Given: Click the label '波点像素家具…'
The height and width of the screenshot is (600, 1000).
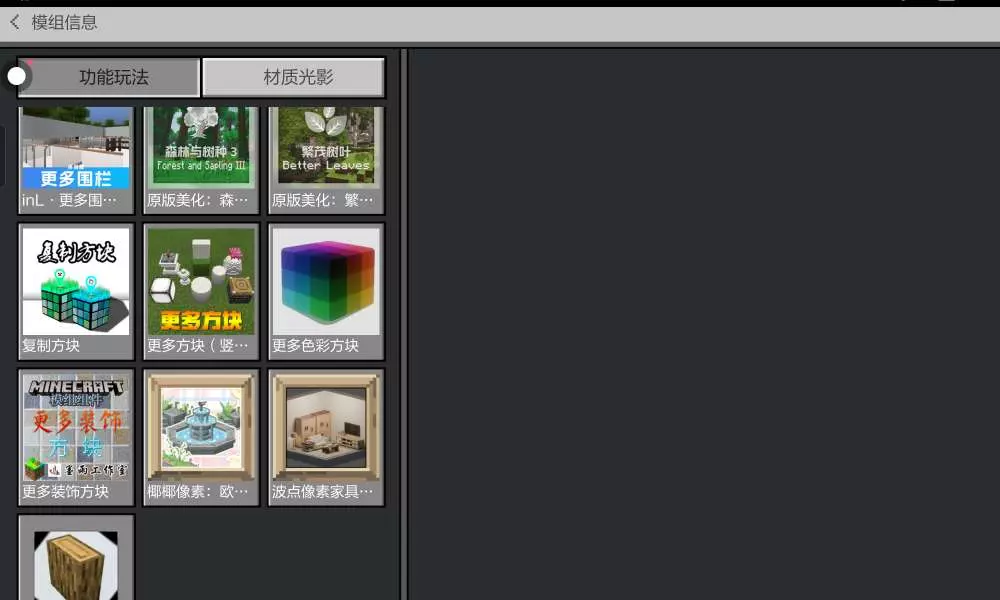Looking at the screenshot, I should click(323, 492).
